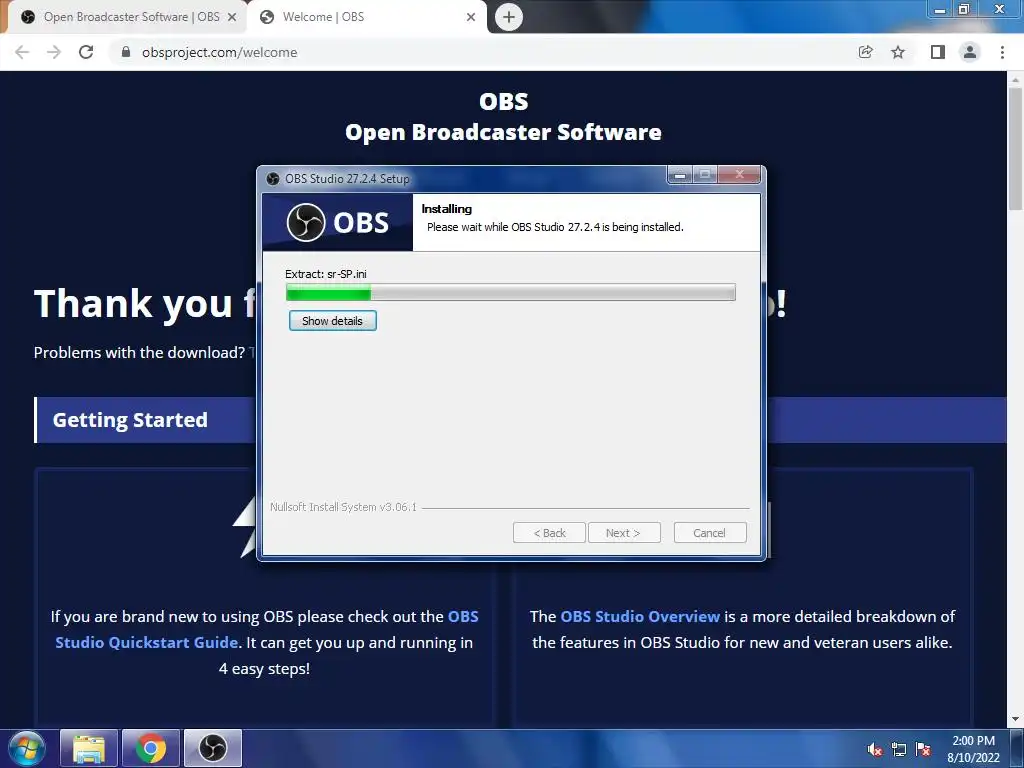Click the green installation progress bar
The width and height of the screenshot is (1024, 768).
coord(511,293)
